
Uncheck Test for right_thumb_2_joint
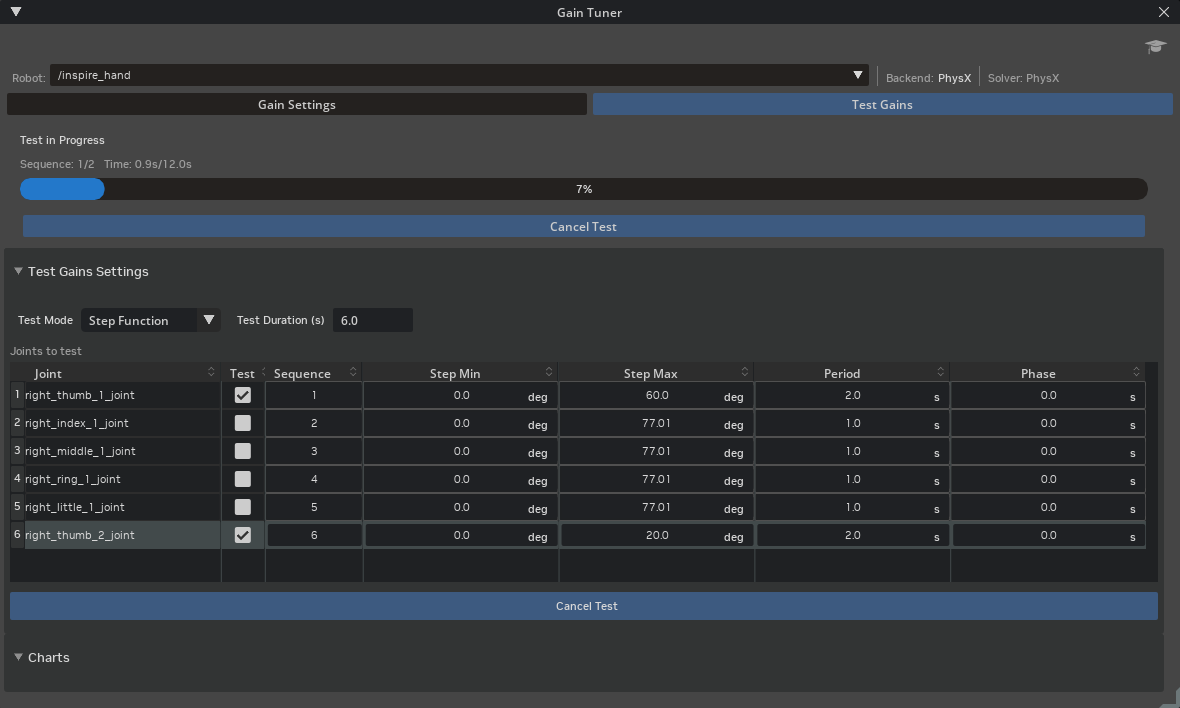pos(242,535)
